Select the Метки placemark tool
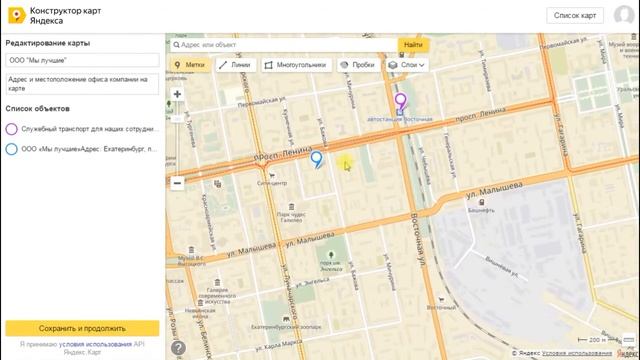This screenshot has height=360, width=640. (190, 65)
